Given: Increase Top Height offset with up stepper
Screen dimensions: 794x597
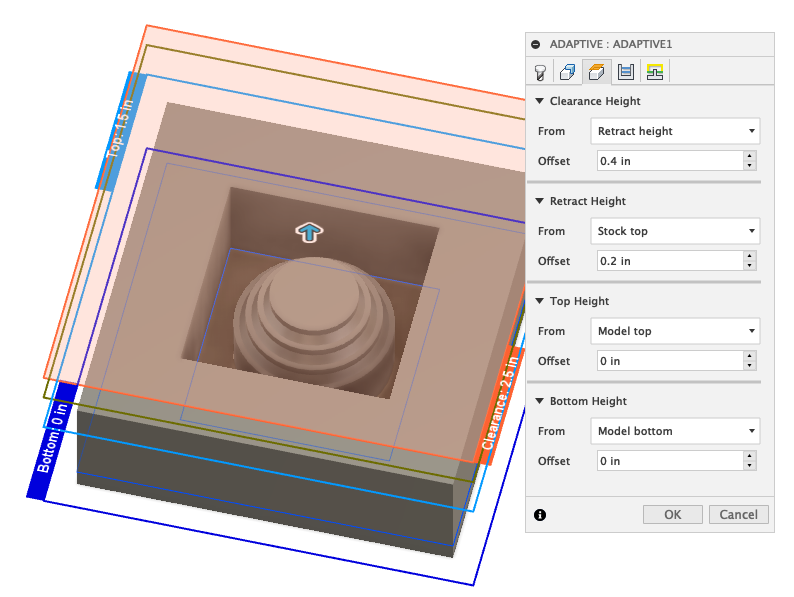Looking at the screenshot, I should 750,356.
